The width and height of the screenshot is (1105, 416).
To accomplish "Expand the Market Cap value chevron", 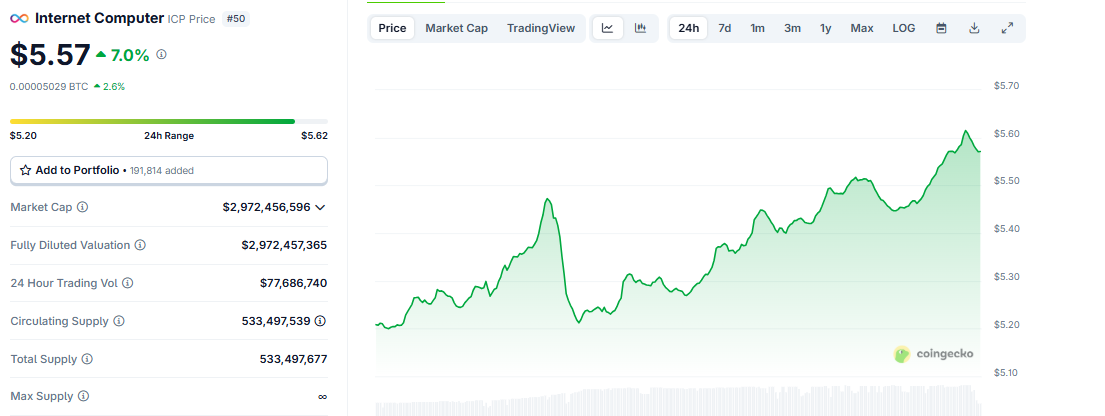I will (321, 207).
